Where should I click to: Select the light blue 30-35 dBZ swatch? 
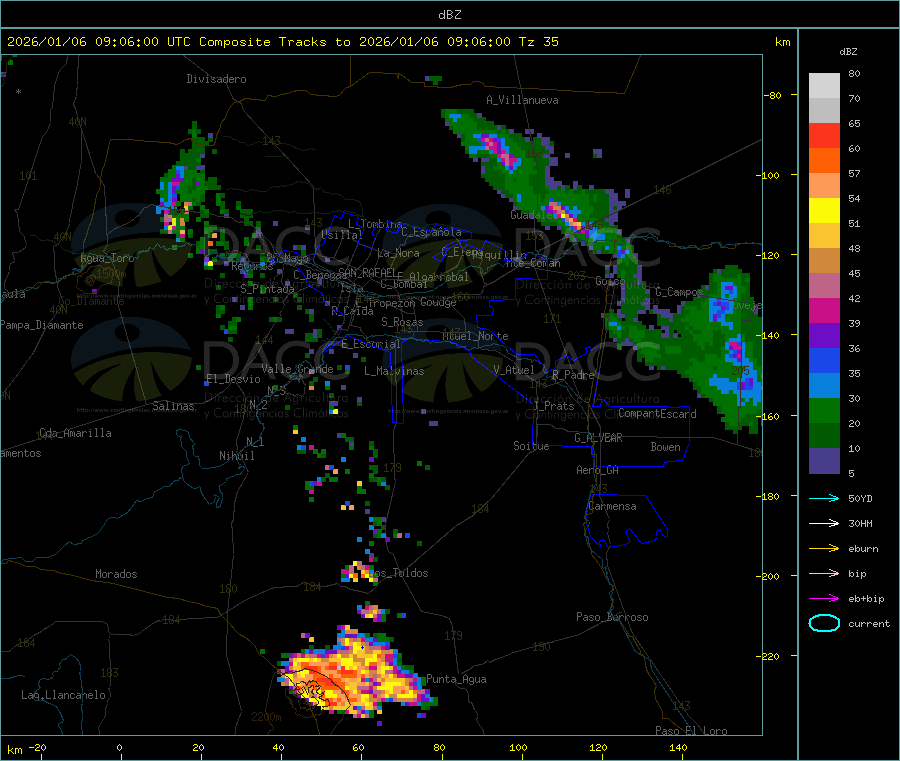click(824, 386)
